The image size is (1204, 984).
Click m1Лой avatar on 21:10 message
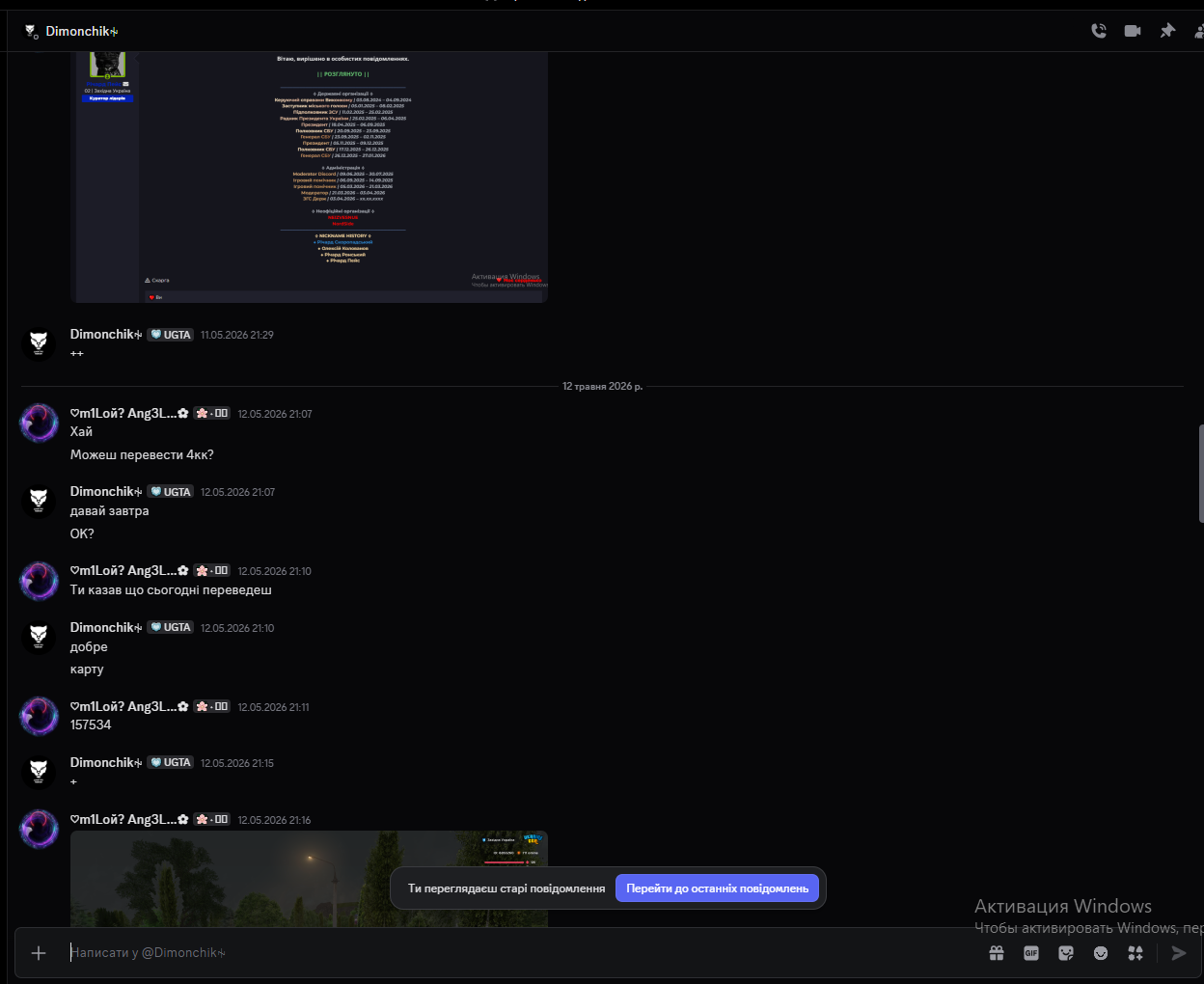pyautogui.click(x=39, y=580)
